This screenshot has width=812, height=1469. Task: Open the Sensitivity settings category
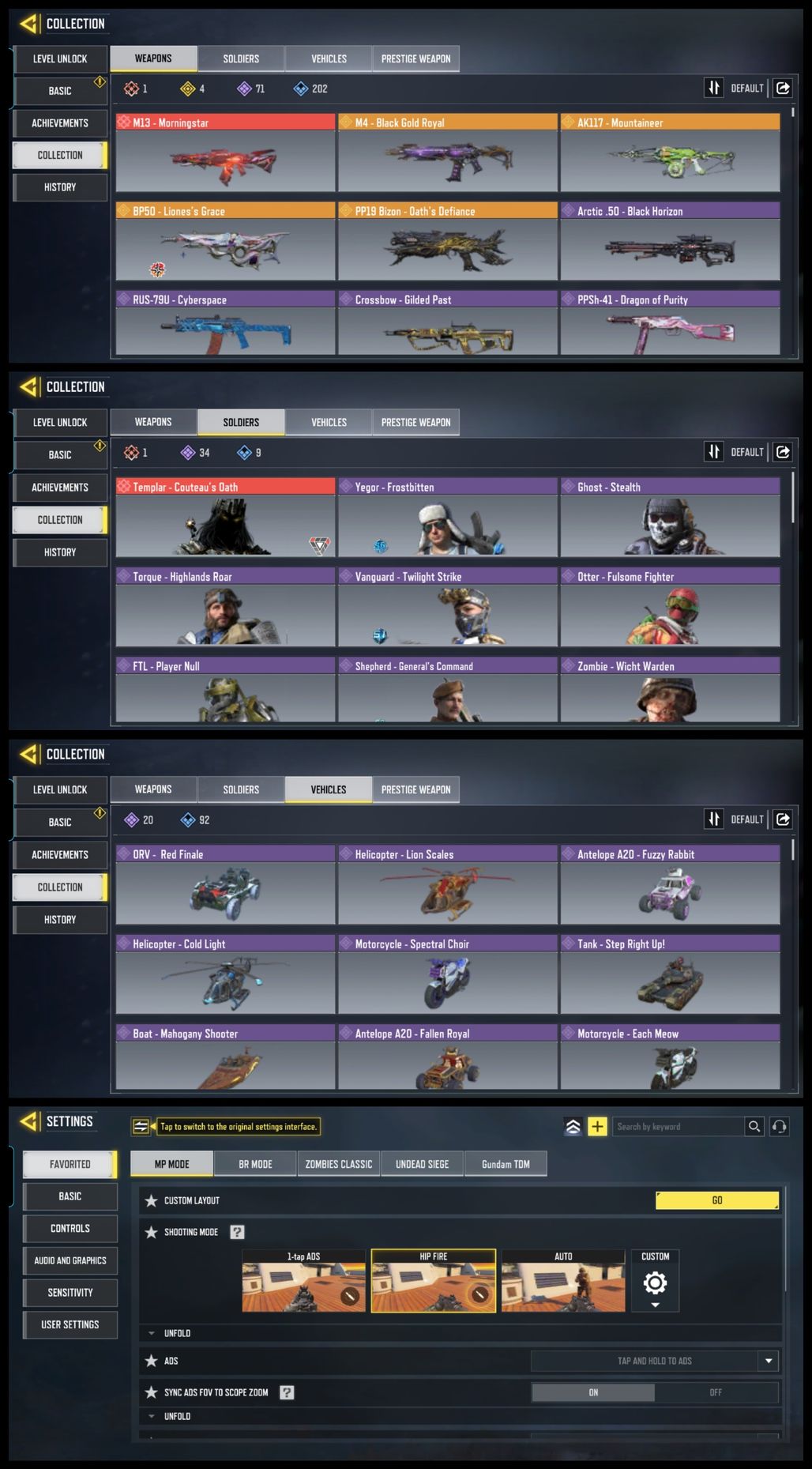(x=70, y=1293)
